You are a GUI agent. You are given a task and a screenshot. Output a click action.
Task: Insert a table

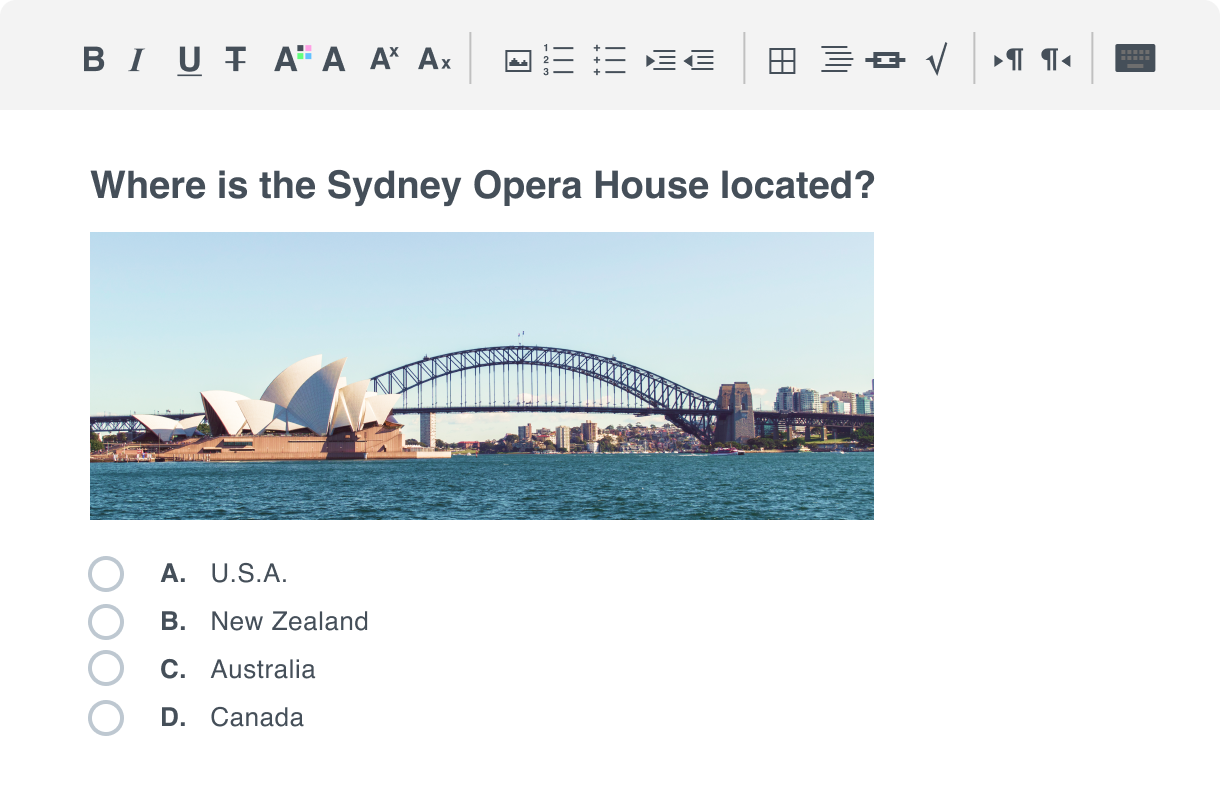pos(782,61)
